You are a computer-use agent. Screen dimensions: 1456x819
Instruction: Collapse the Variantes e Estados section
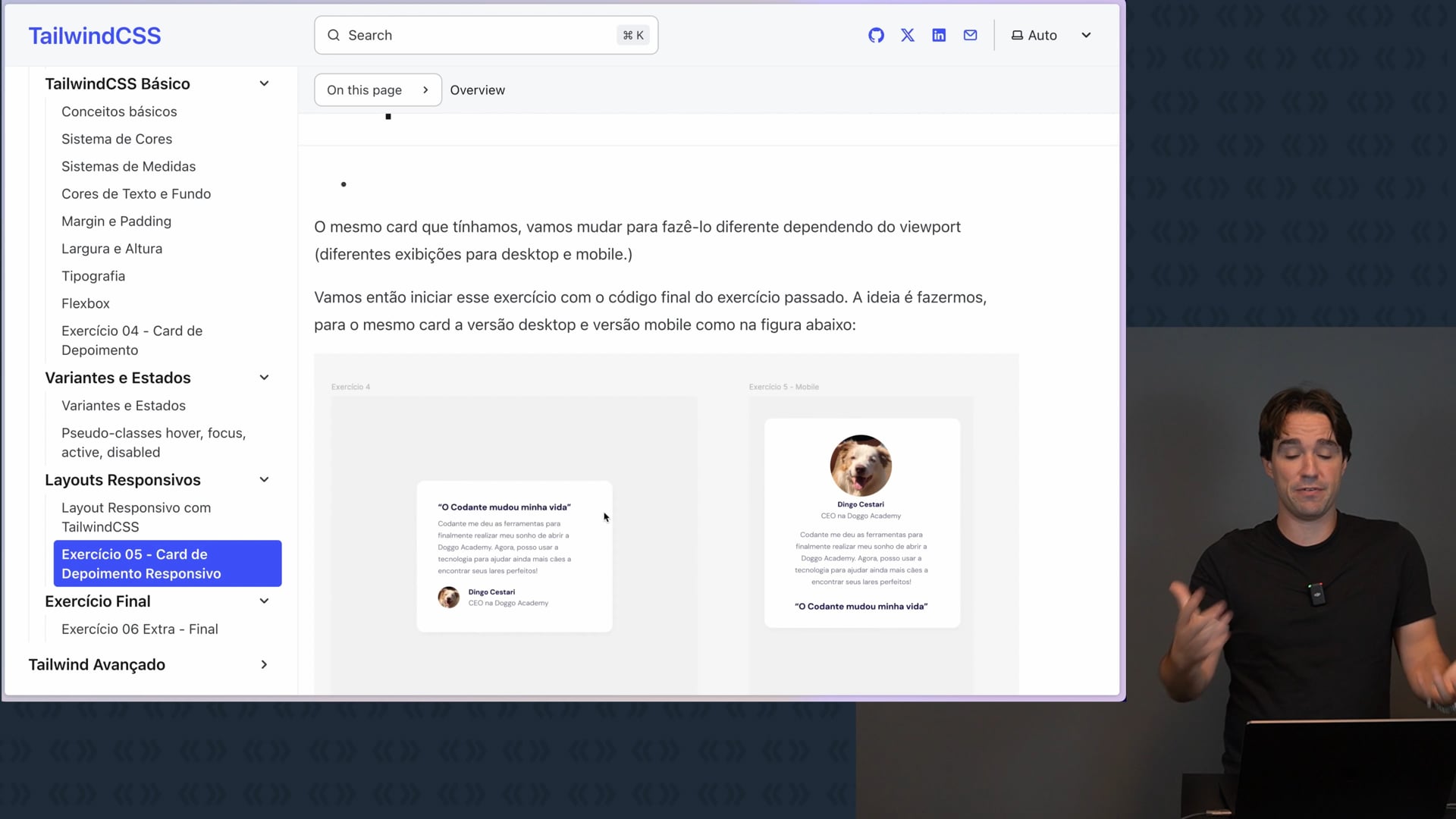[264, 378]
